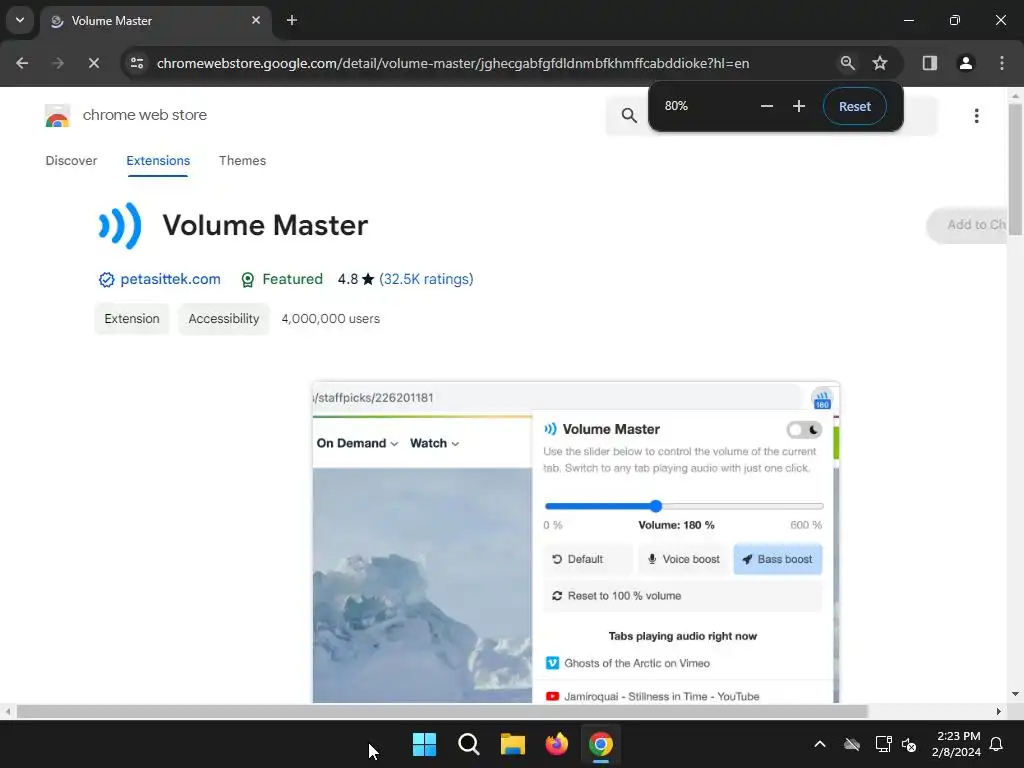Open the On Demand dropdown in preview
This screenshot has height=768, width=1024.
(357, 443)
